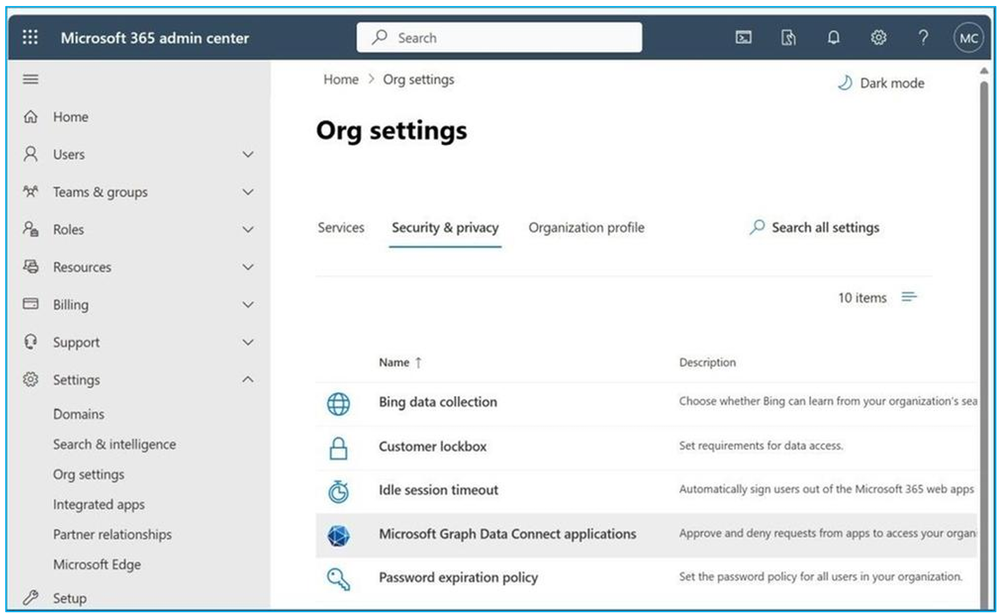Switch to the Services tab
This screenshot has width=999, height=613.
341,227
